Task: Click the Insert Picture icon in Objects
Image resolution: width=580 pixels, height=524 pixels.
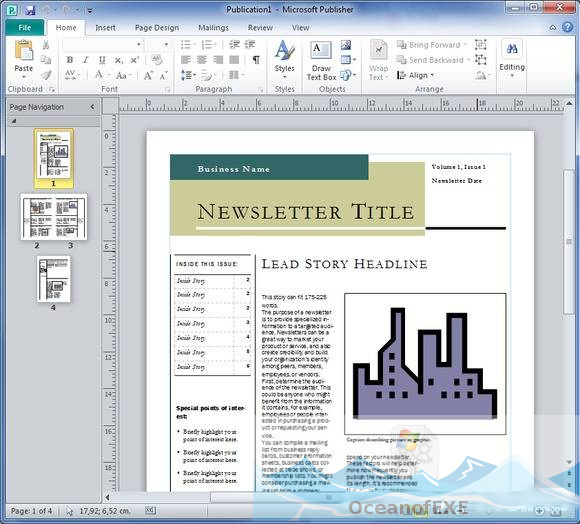Action: click(346, 45)
